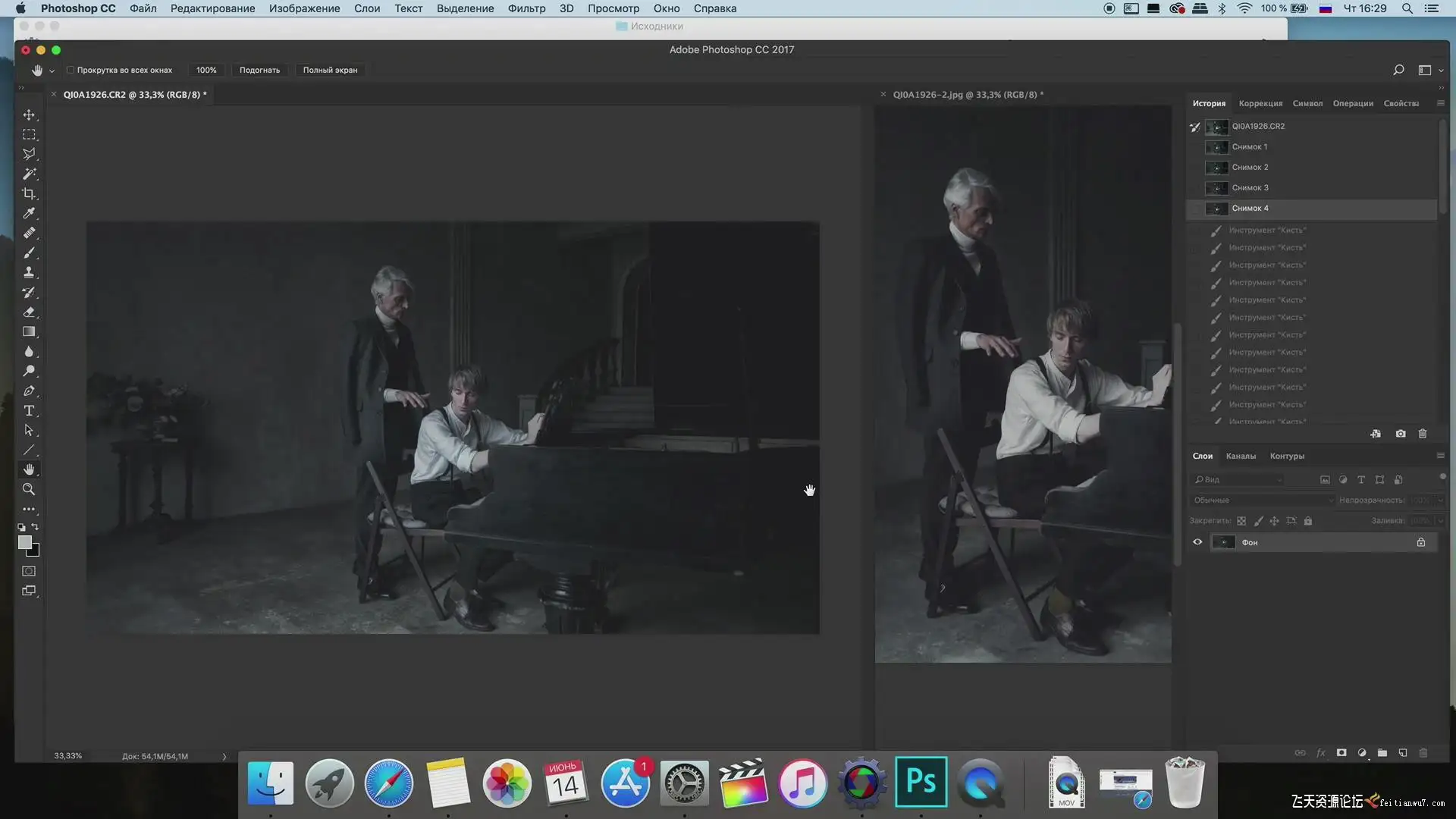Change screen mode from toolbar bottom
Image resolution: width=1456 pixels, height=819 pixels.
29,591
